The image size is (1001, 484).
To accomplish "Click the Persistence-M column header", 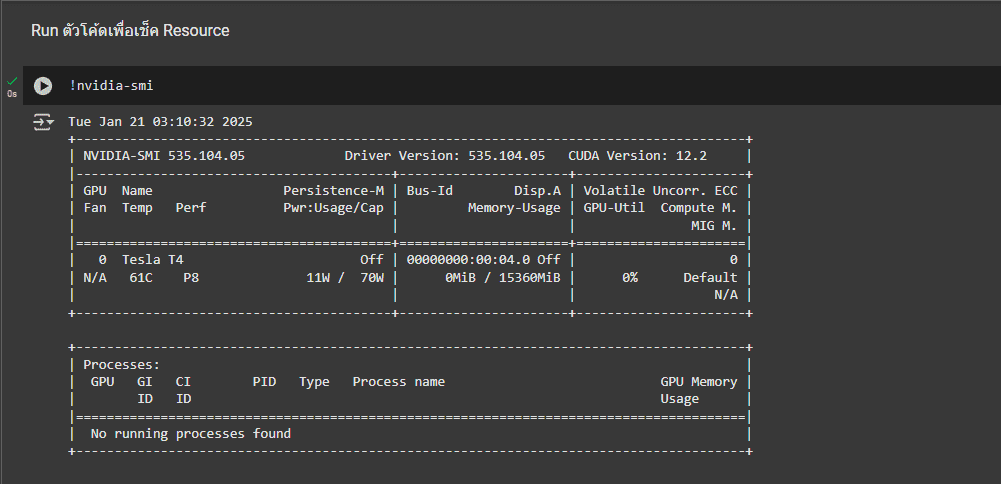I will 333,190.
